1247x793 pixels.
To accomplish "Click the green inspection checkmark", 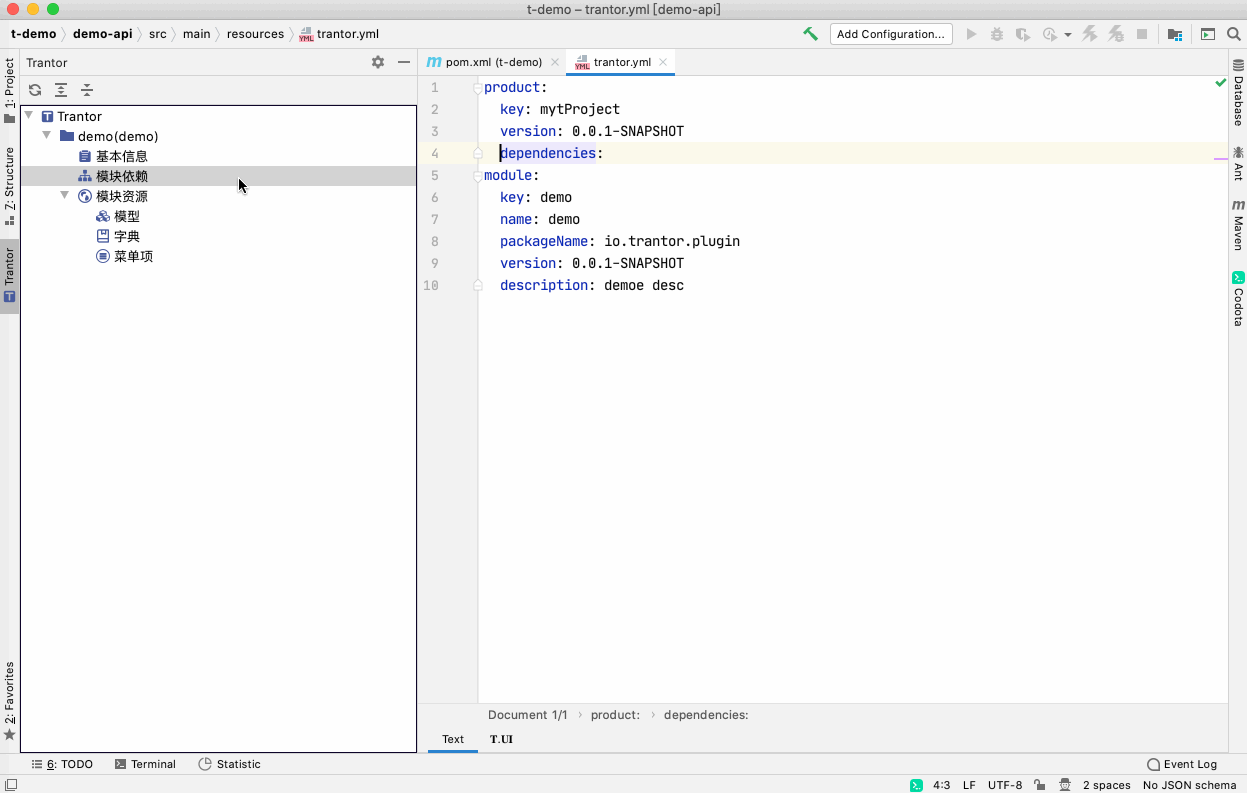I will coord(1220,83).
